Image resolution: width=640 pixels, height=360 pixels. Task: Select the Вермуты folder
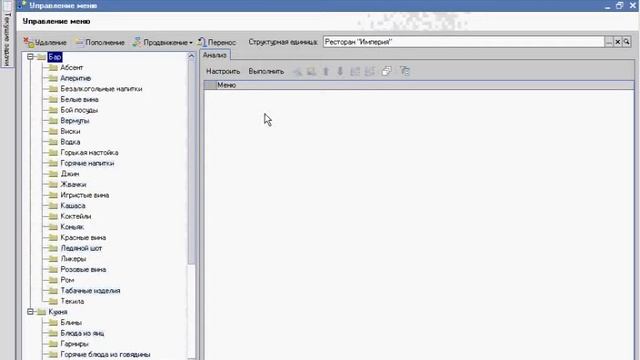tap(75, 121)
